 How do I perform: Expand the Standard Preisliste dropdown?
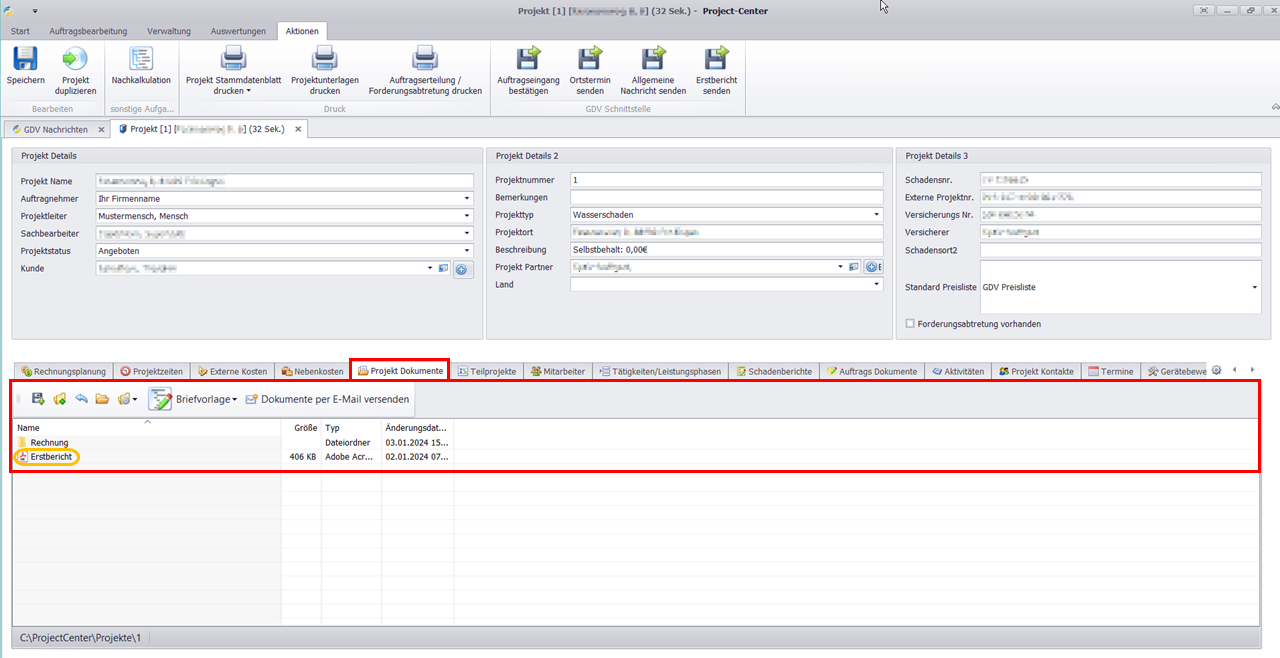point(1254,287)
